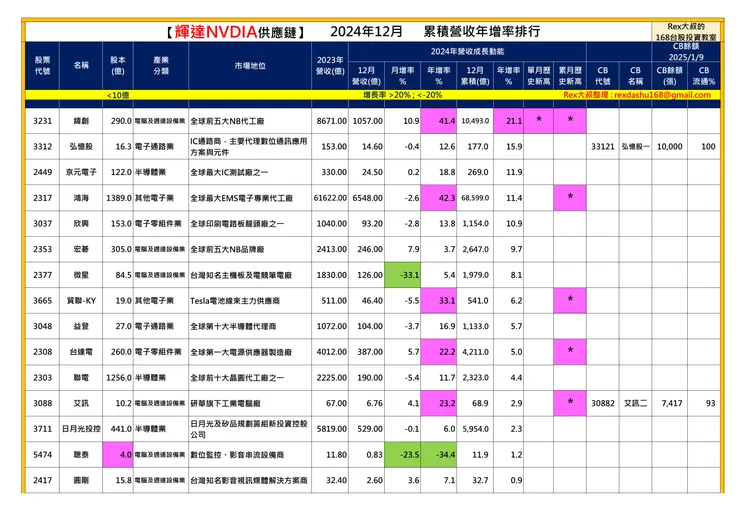The image size is (740, 523).
Task: Click the company name 台達電
Action: 81,352
